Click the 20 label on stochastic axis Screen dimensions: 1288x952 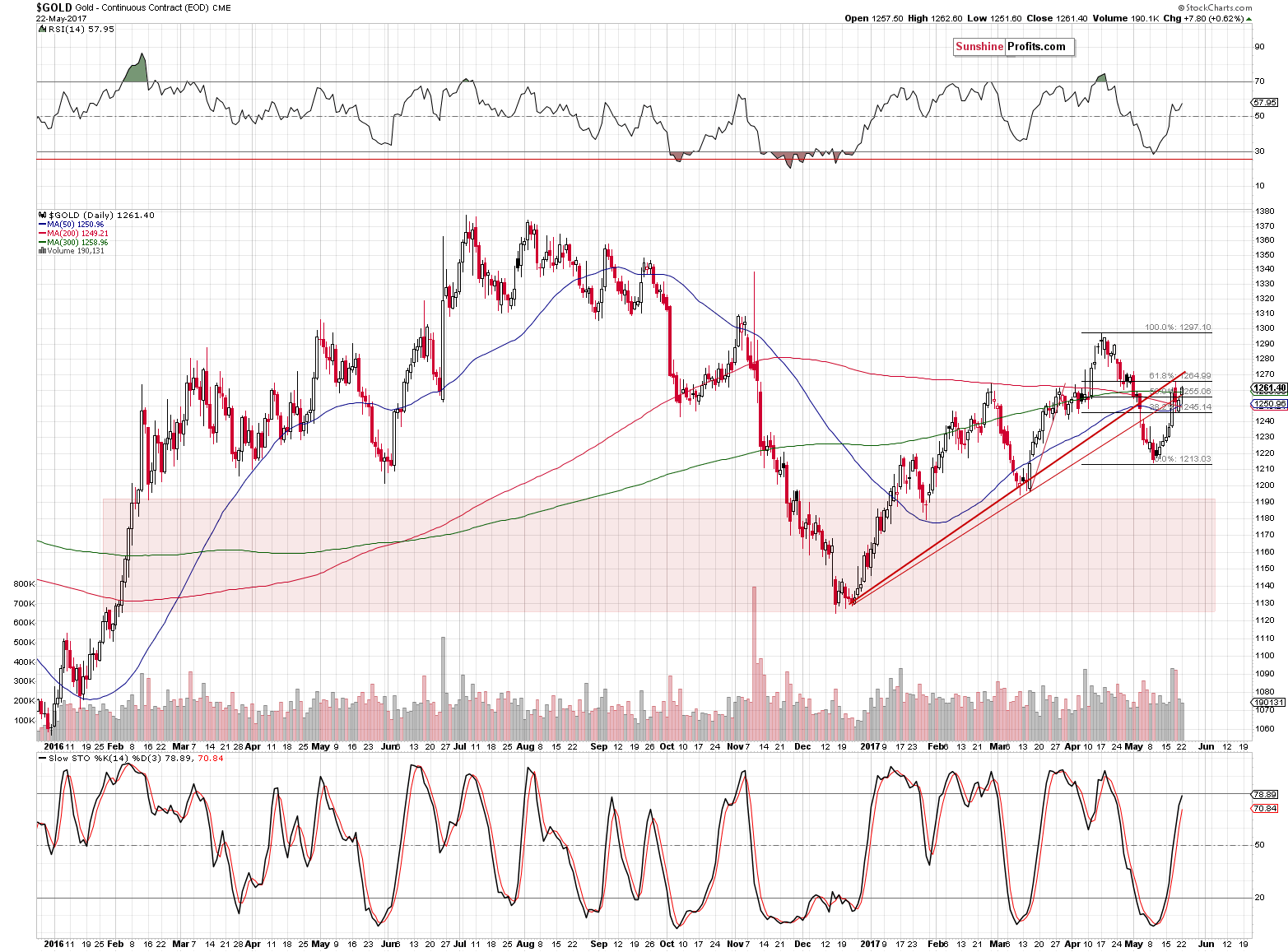click(x=1259, y=898)
